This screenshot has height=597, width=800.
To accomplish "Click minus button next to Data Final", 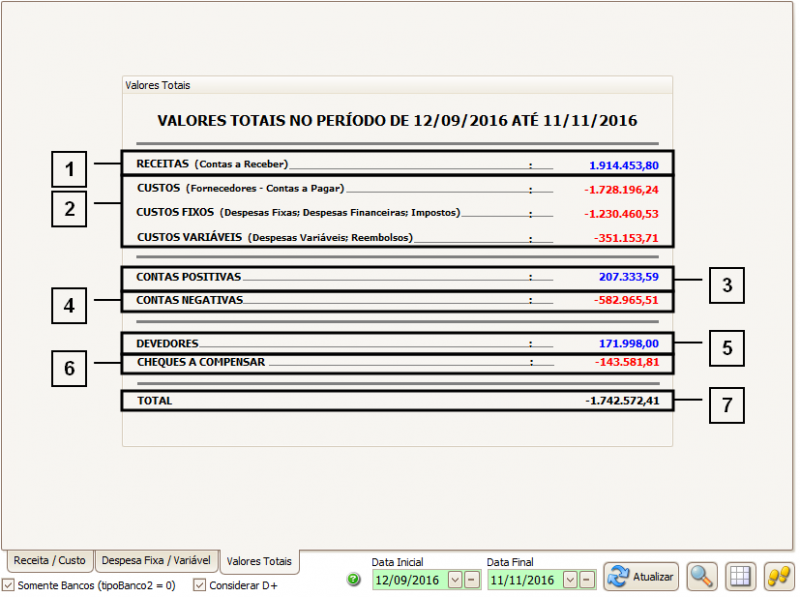I will [x=587, y=580].
